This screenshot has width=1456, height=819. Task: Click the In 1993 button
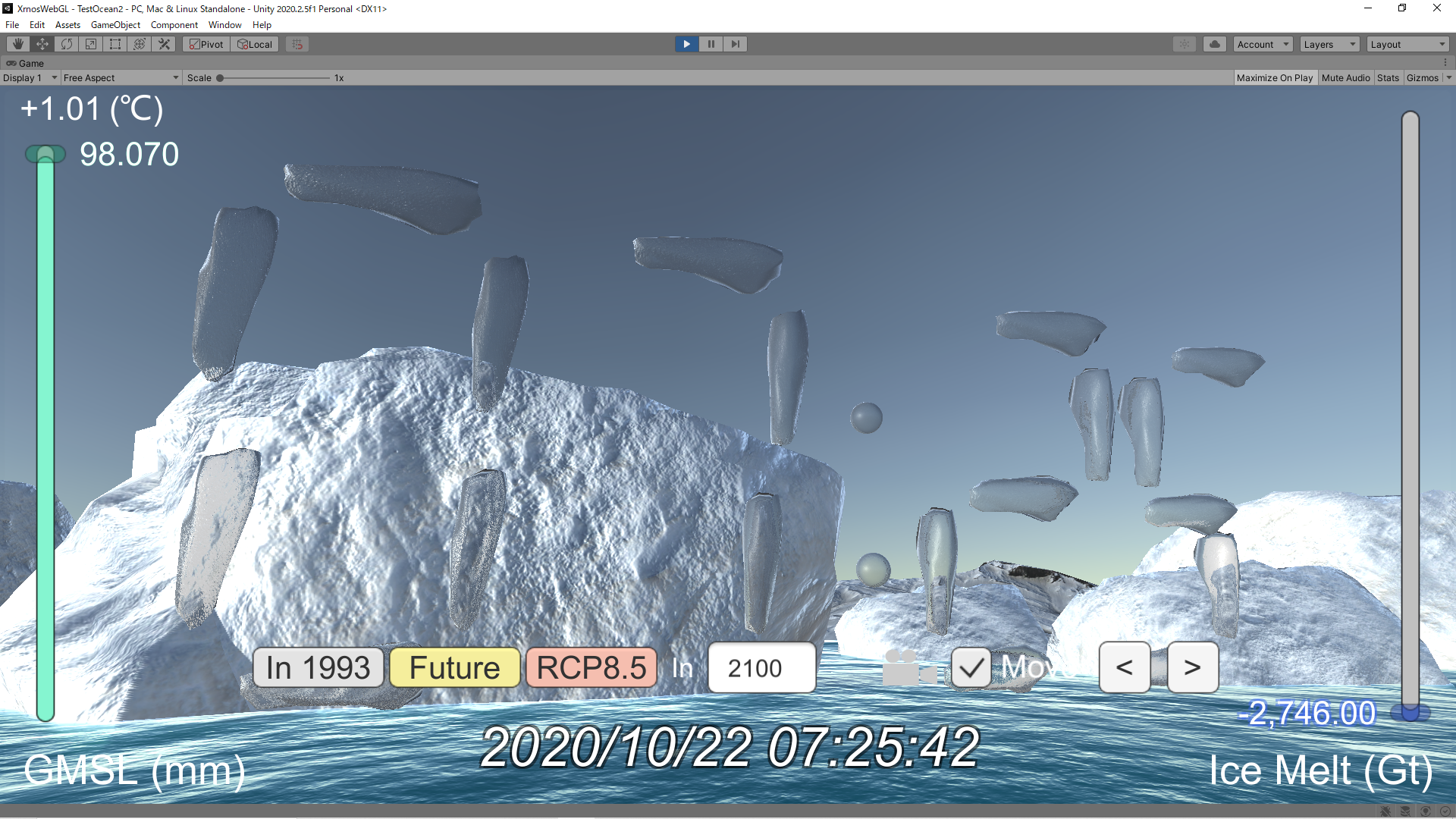coord(318,668)
